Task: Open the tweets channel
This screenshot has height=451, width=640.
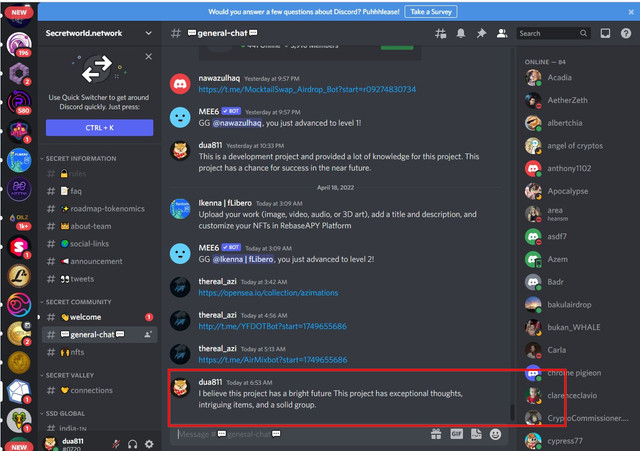Action: [x=99, y=279]
